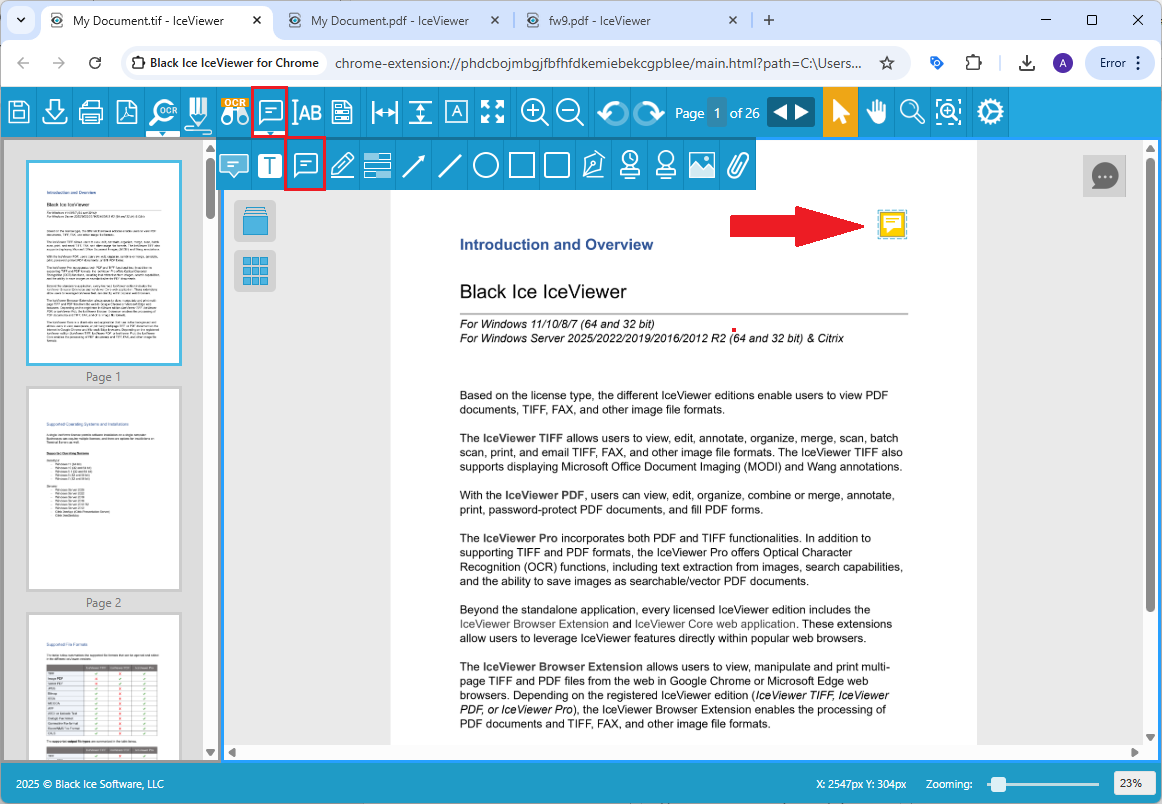Screen dimensions: 1162x804
Task: Insert an image annotation
Action: (702, 165)
